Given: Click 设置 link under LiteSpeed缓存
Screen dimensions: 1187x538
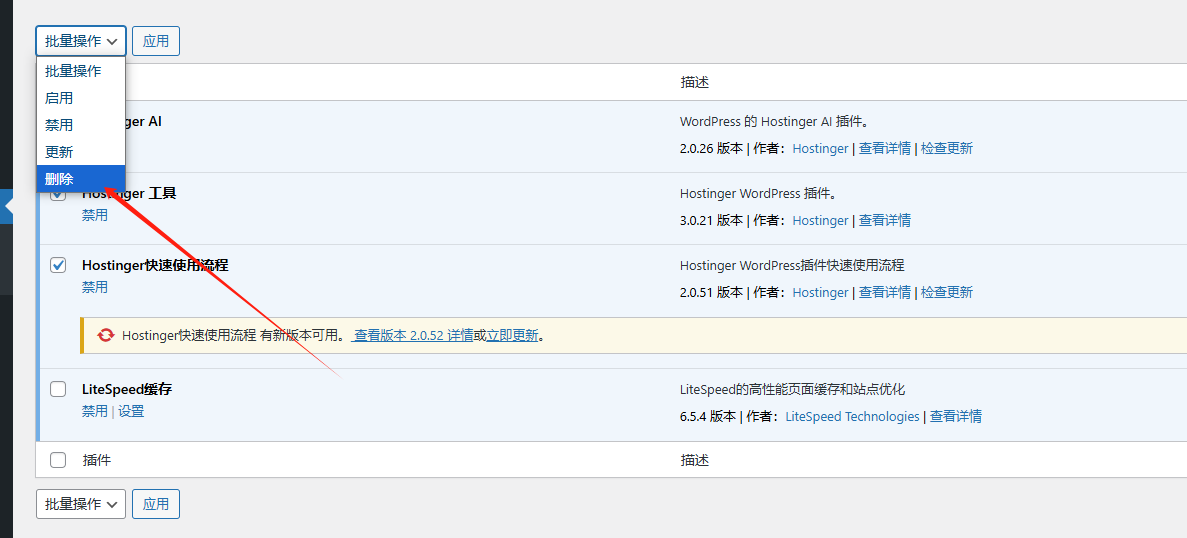Looking at the screenshot, I should click(x=131, y=412).
